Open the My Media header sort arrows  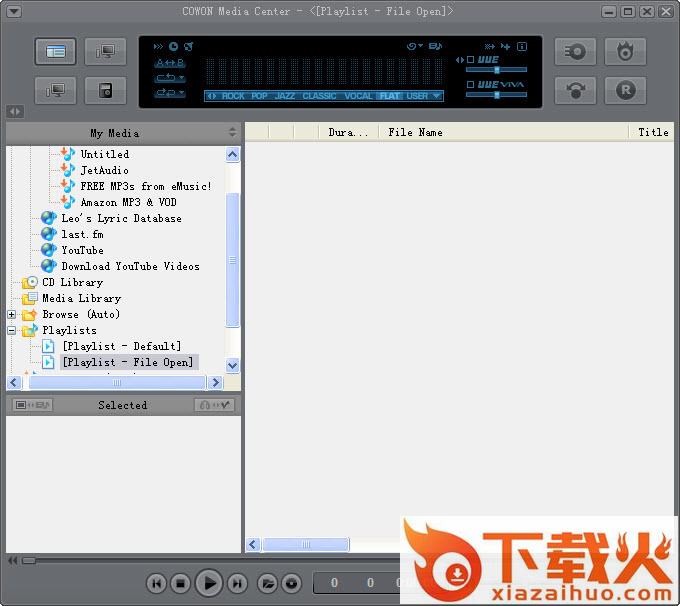232,132
